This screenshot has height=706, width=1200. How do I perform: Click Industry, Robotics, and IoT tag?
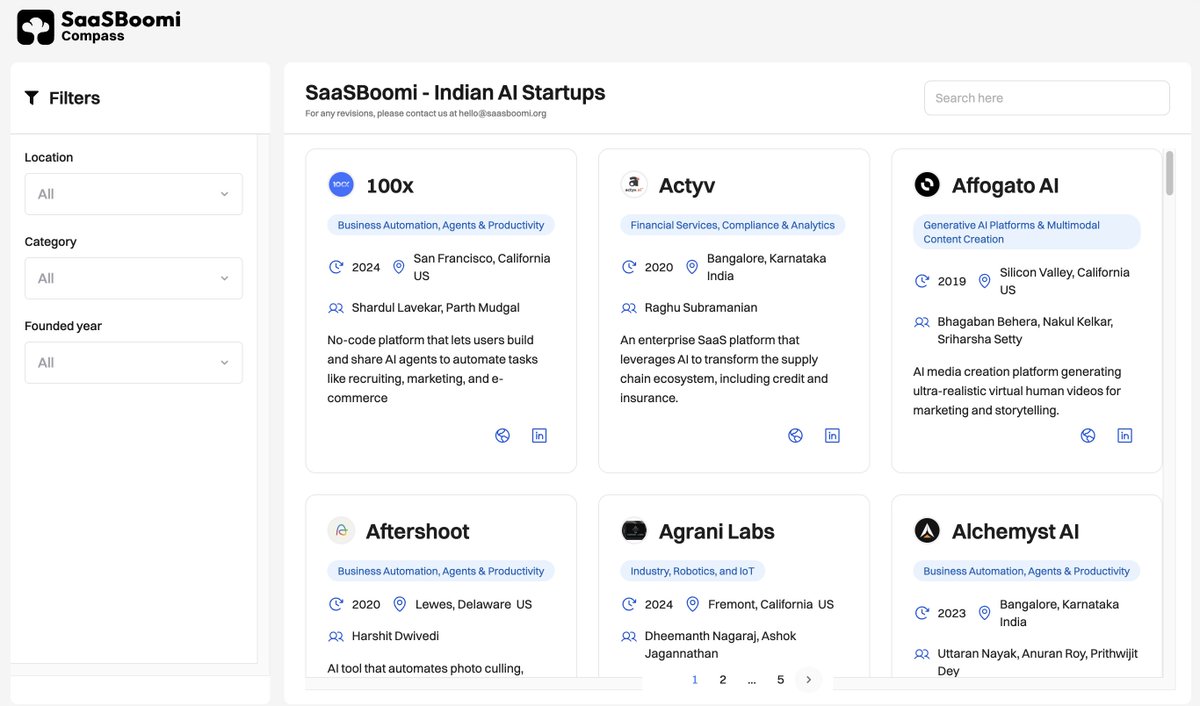click(x=692, y=571)
